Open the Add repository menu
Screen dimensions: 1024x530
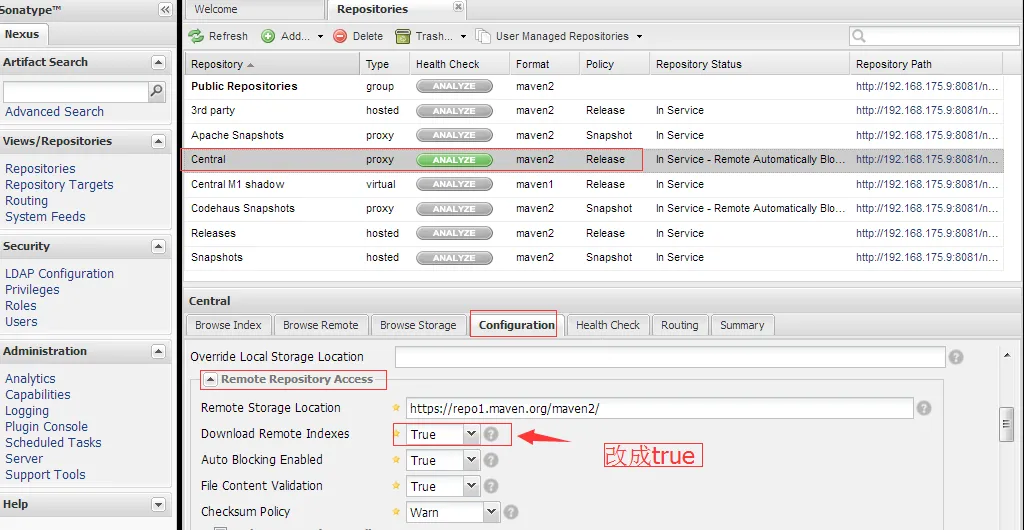point(292,36)
